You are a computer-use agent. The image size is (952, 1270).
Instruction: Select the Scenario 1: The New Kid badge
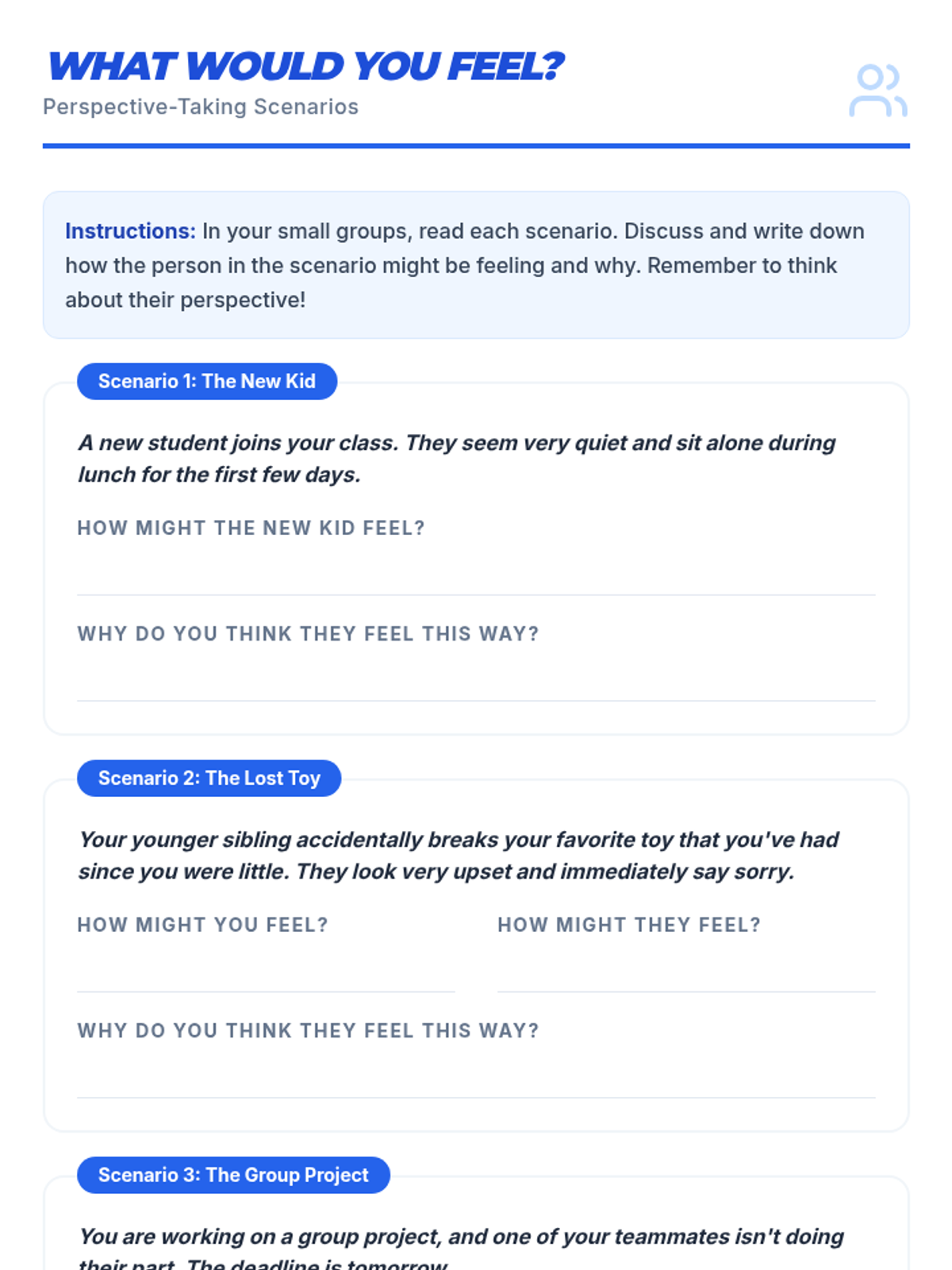click(207, 382)
